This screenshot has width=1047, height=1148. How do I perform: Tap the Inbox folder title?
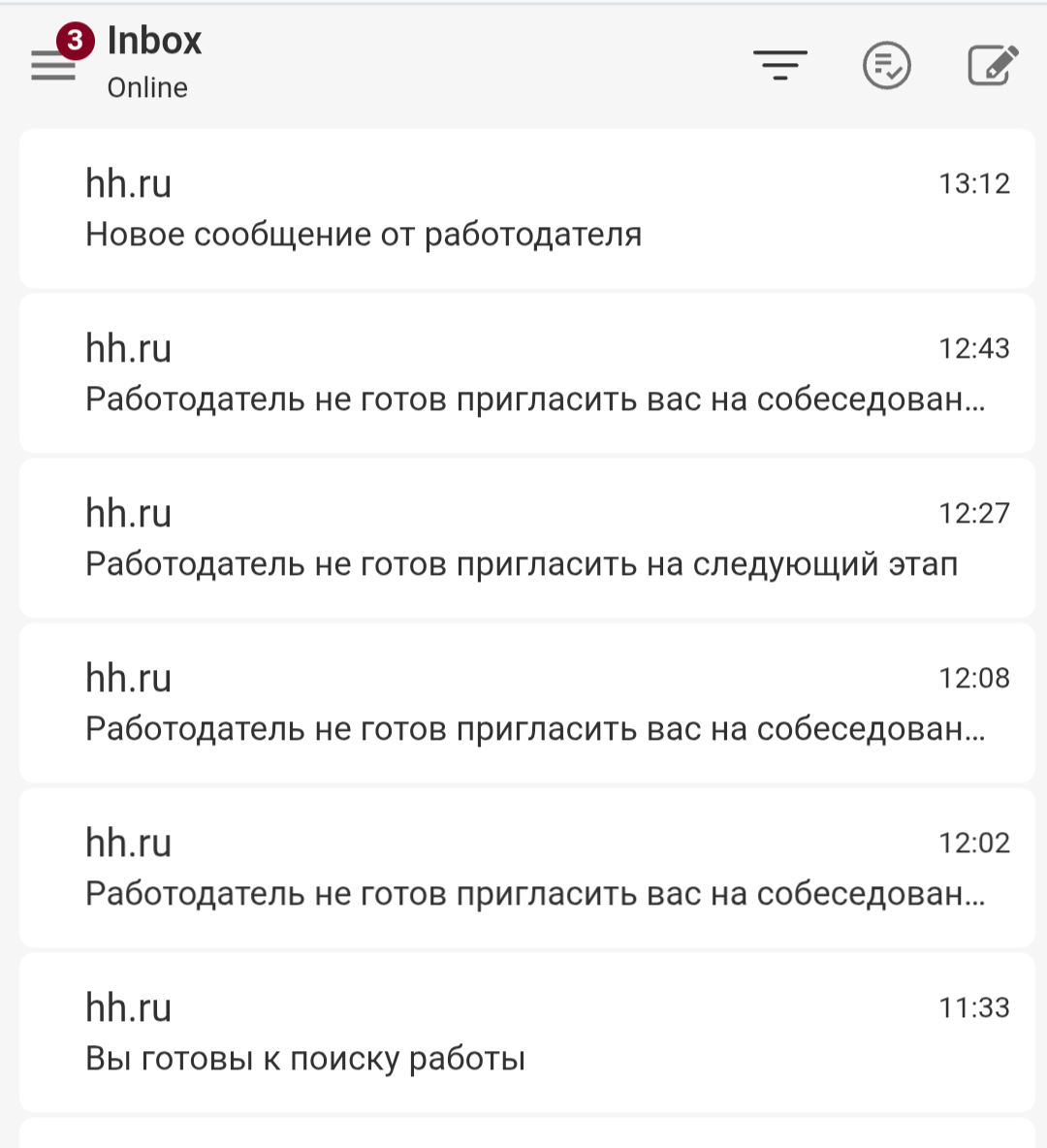[154, 41]
